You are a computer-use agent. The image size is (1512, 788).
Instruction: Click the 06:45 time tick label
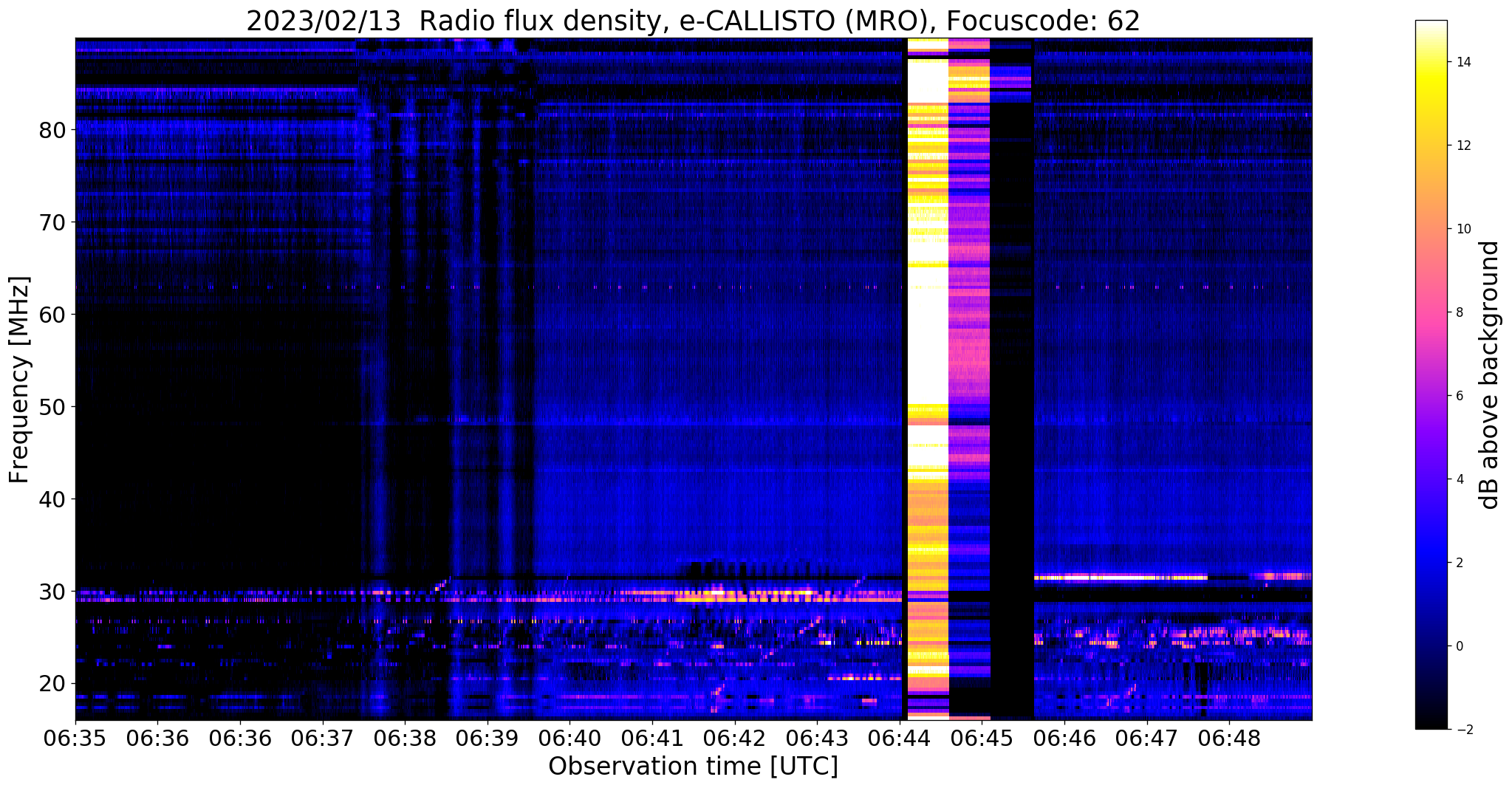point(982,738)
